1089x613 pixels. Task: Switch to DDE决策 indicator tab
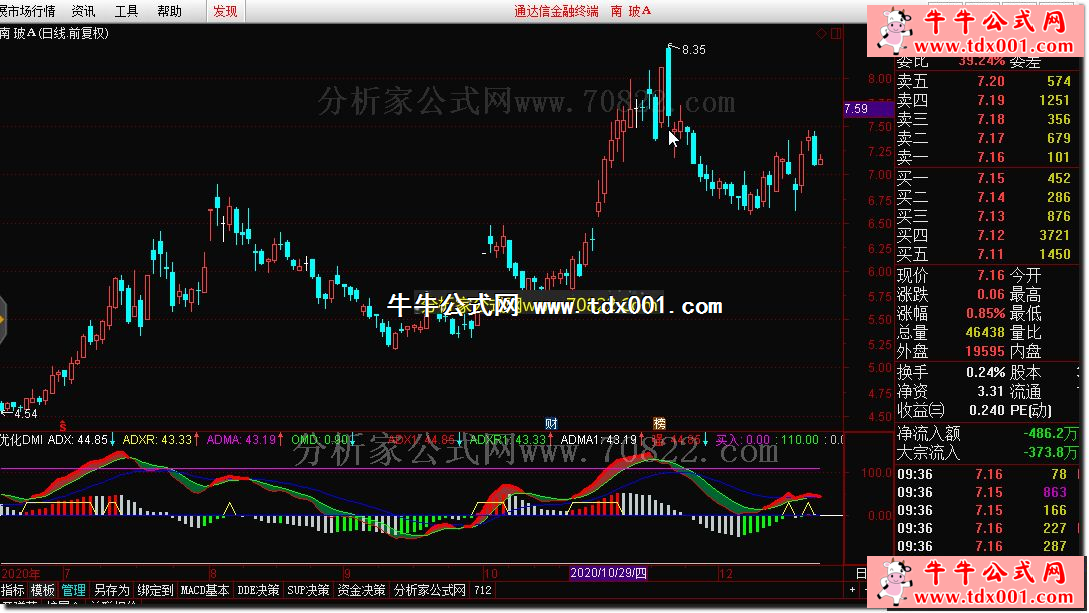point(258,590)
